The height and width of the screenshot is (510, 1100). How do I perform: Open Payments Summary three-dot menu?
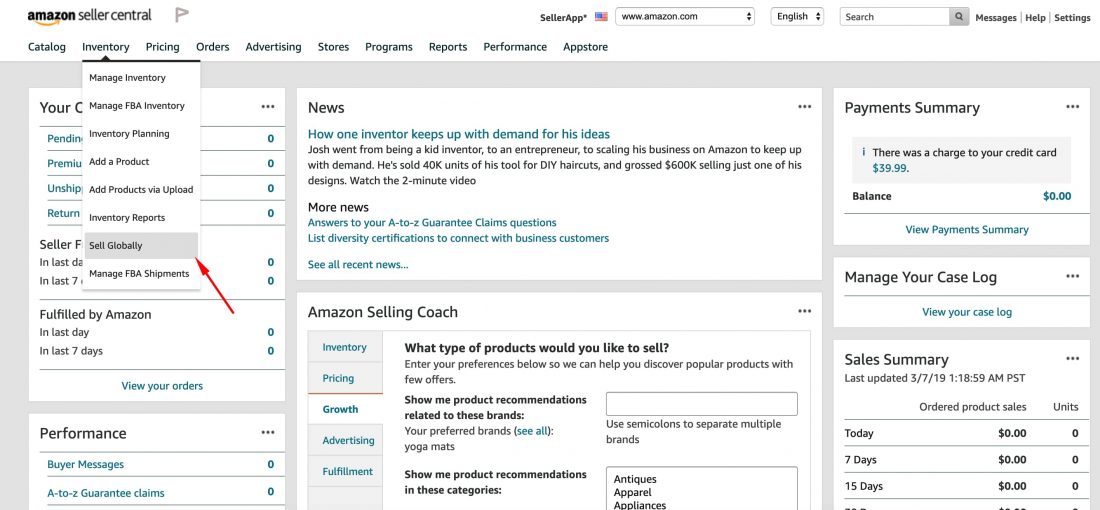pos(1073,107)
